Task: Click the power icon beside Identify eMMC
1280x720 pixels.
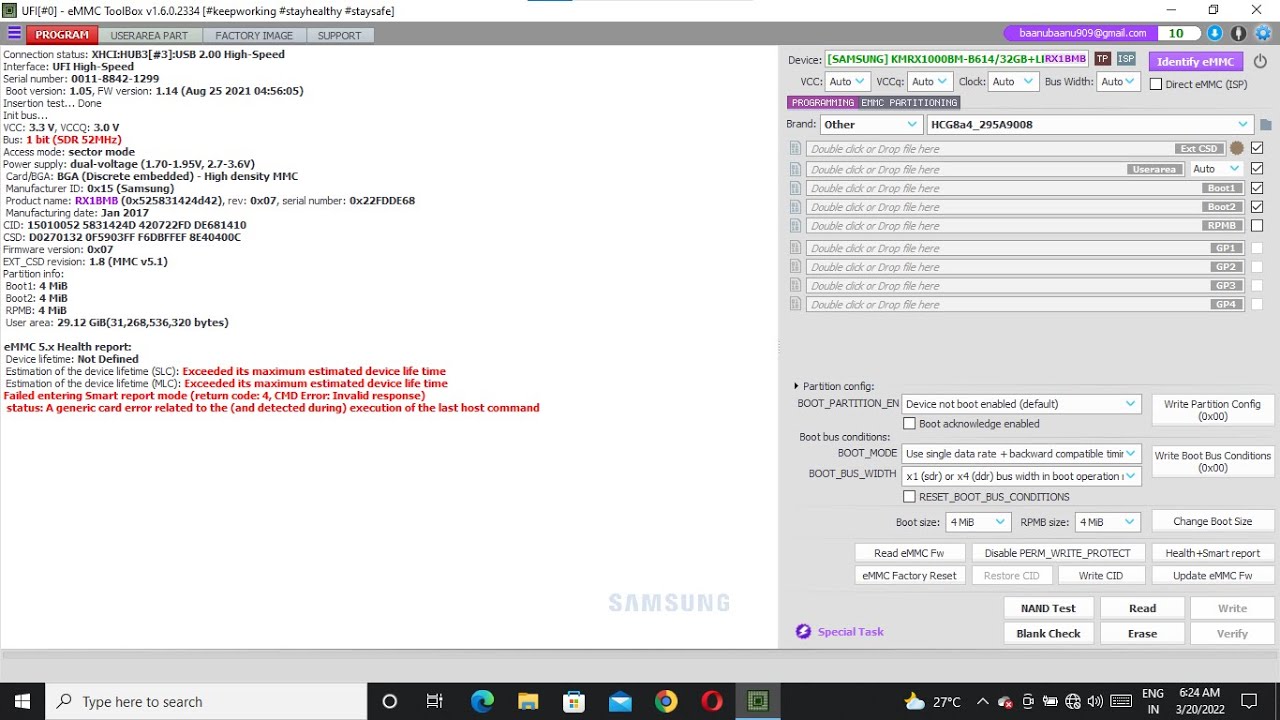Action: click(x=1260, y=61)
